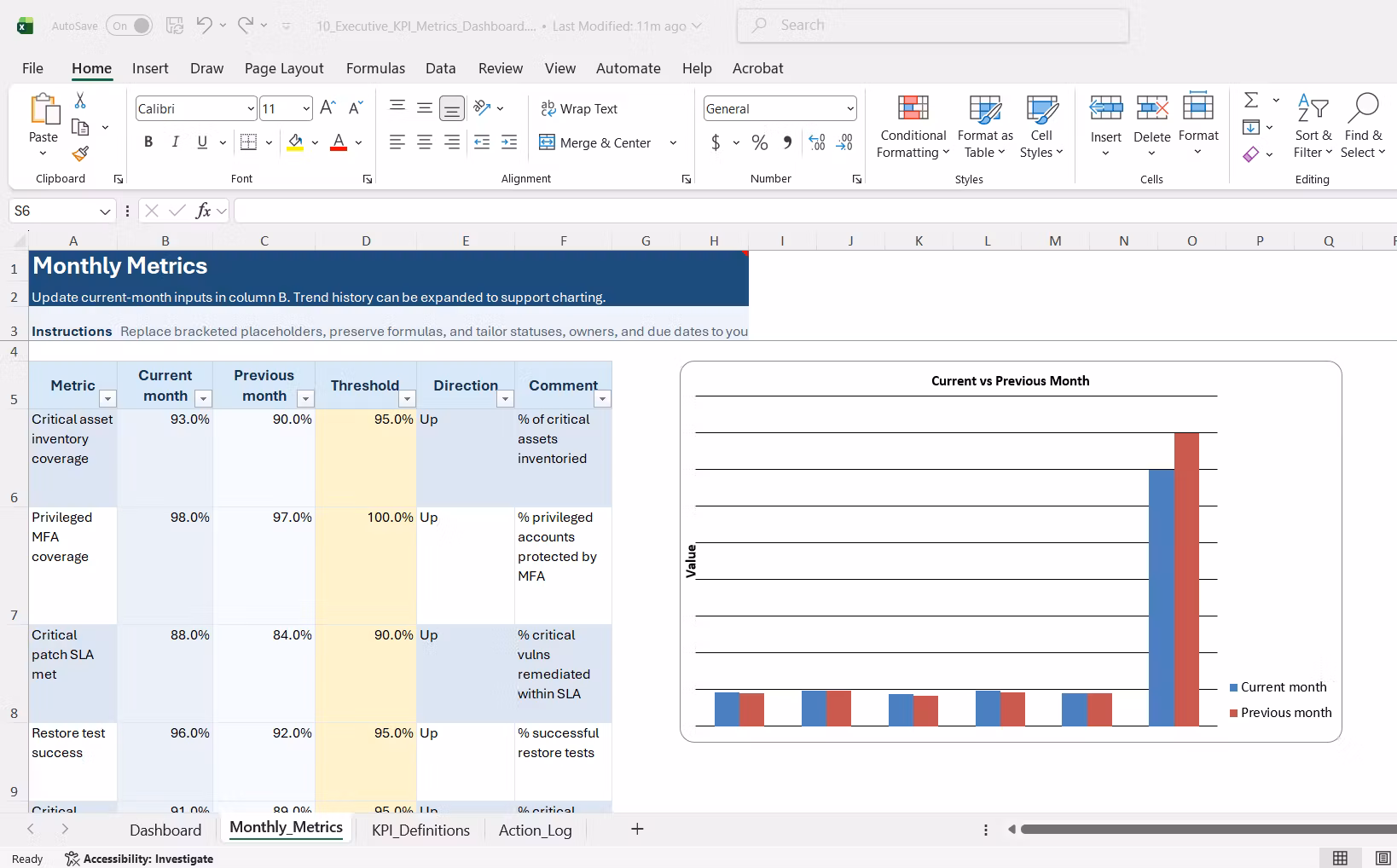Click the Clear eraser icon
Image resolution: width=1397 pixels, height=868 pixels.
pos(1251,154)
